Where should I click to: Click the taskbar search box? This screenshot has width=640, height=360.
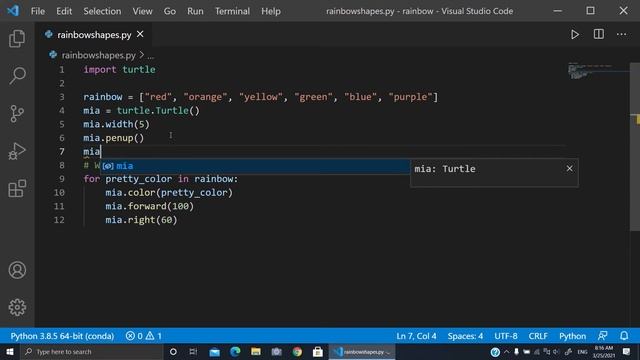92,351
